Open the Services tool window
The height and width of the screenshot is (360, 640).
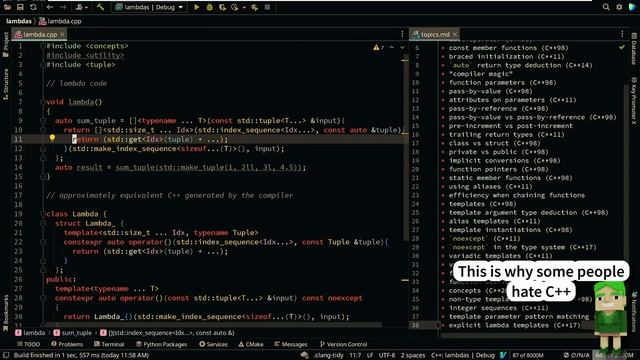click(x=213, y=344)
